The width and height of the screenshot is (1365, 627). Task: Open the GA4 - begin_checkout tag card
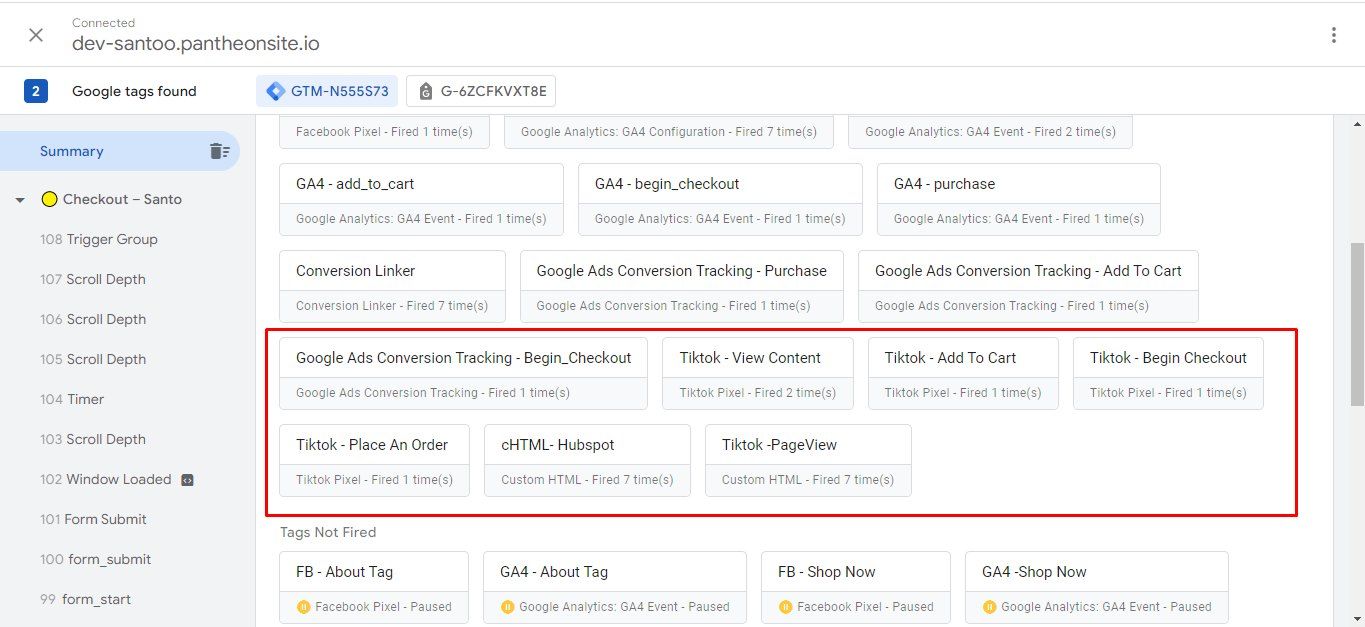point(720,199)
